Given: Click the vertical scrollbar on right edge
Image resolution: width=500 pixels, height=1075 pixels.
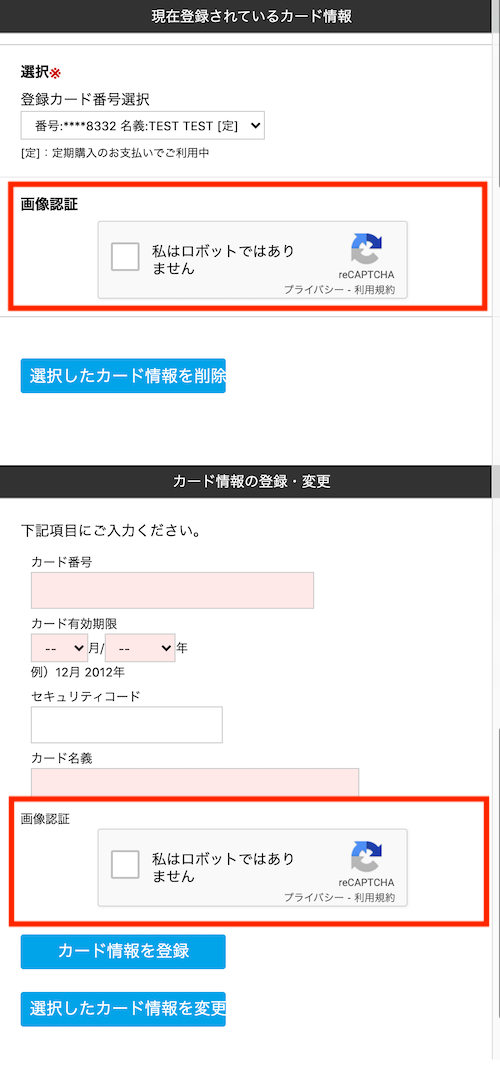Looking at the screenshot, I should point(496,538).
